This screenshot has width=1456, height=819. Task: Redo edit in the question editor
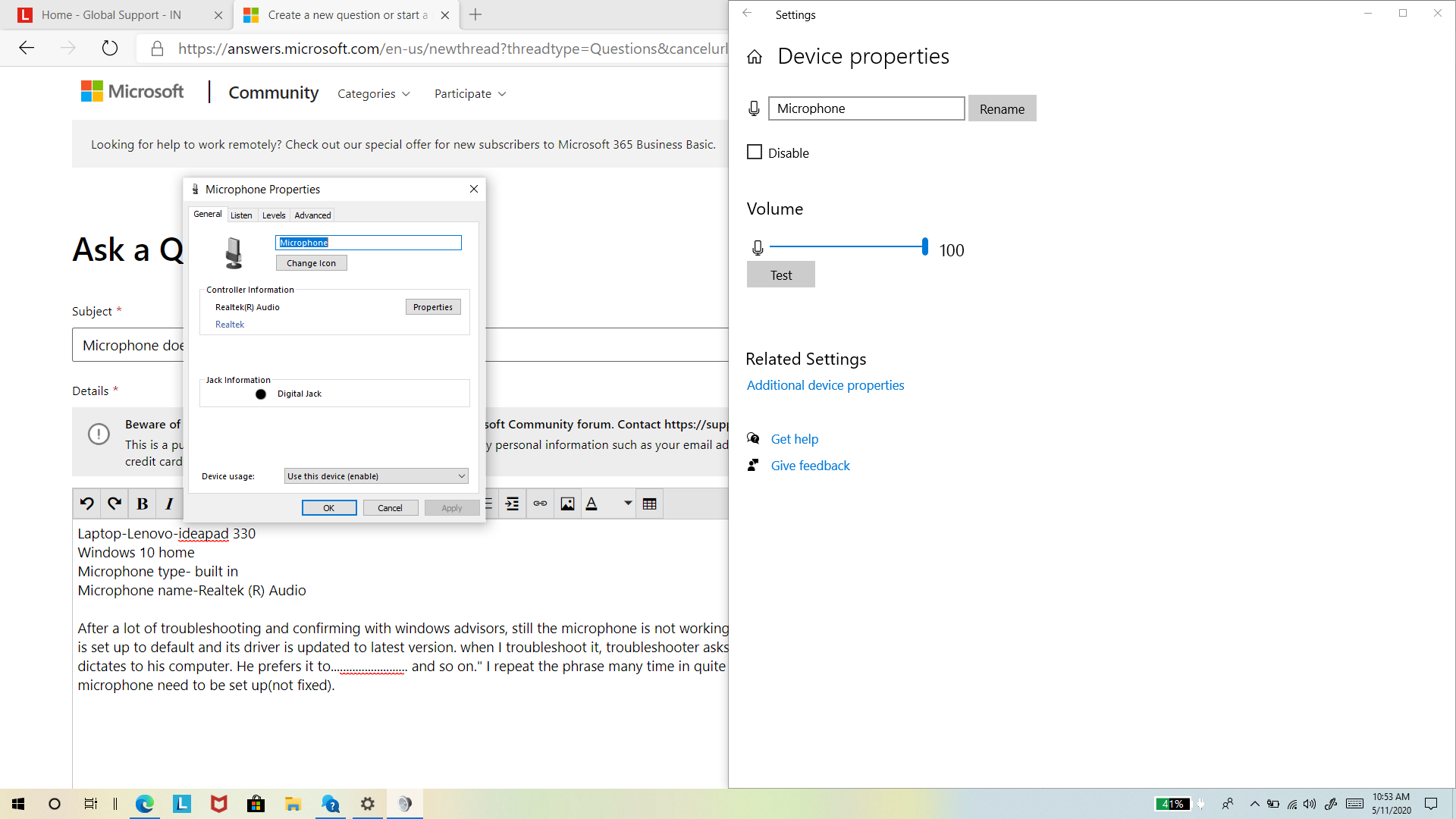click(x=115, y=504)
